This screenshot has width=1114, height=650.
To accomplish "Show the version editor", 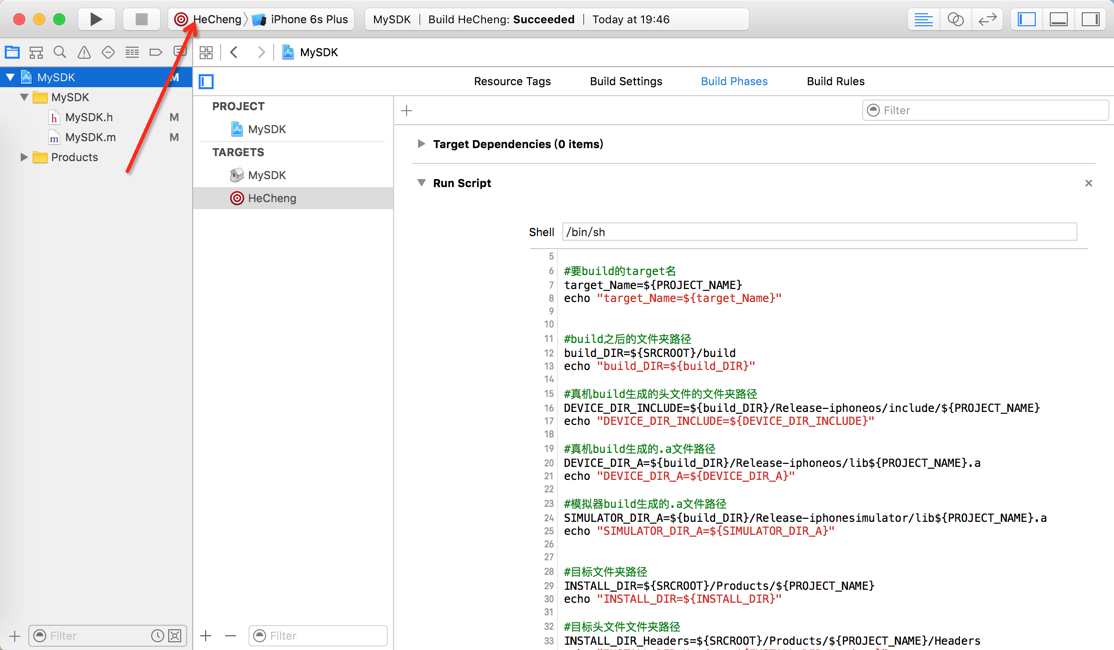I will click(x=988, y=19).
